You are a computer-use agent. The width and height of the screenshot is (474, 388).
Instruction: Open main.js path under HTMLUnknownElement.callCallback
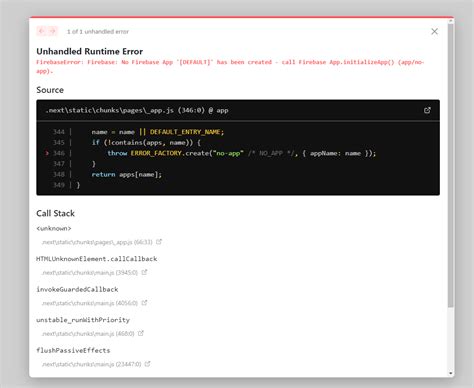90,273
